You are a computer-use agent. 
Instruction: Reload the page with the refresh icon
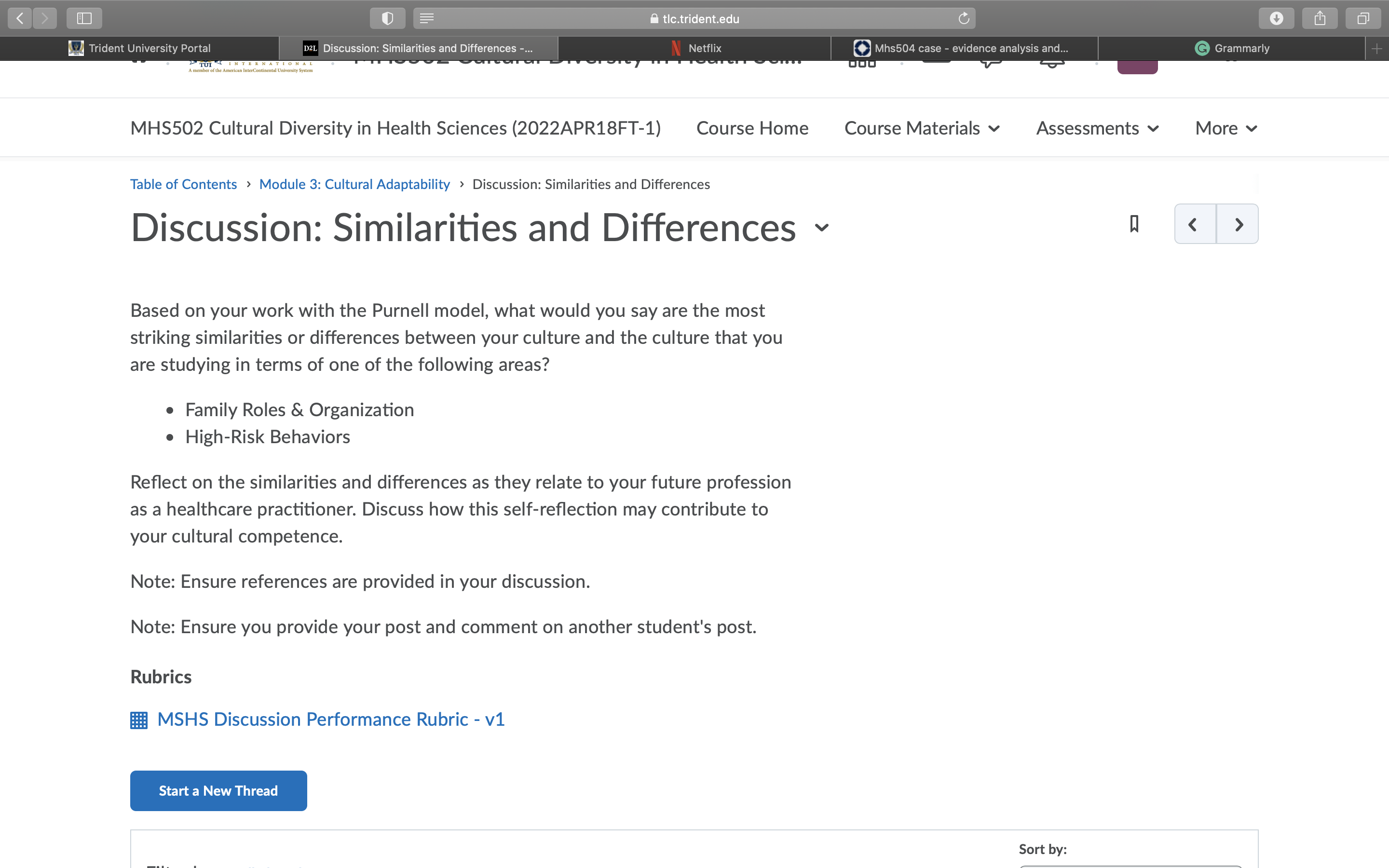click(x=964, y=18)
